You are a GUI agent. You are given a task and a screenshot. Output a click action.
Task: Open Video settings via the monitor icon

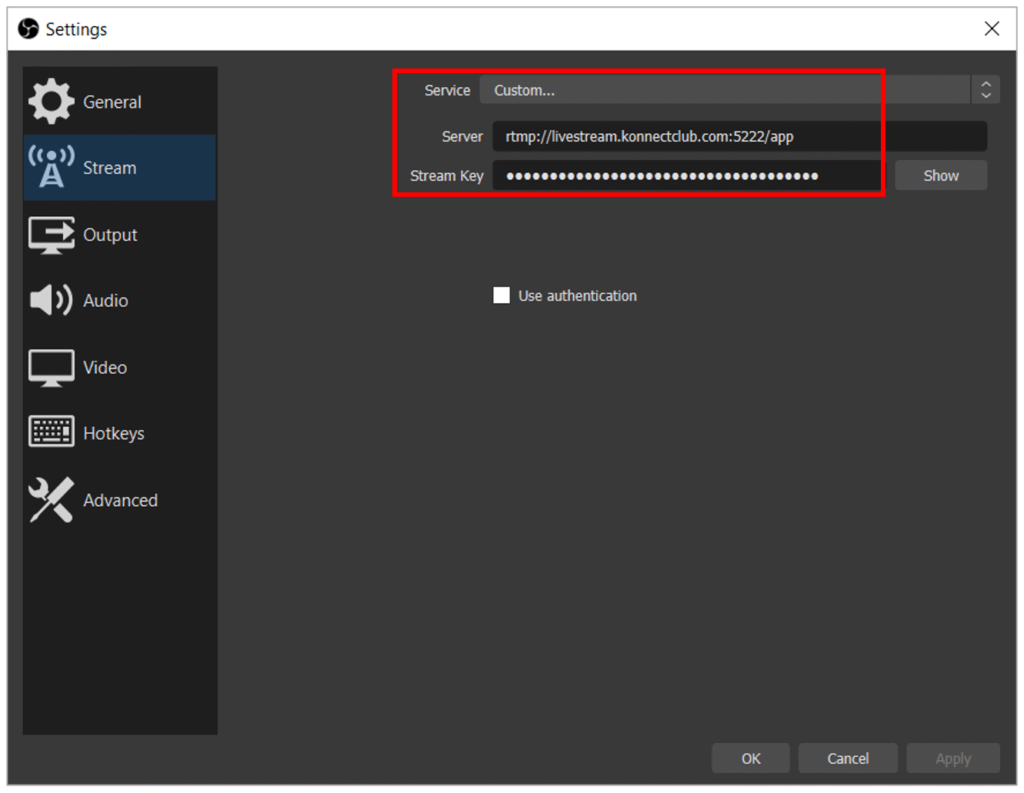51,368
